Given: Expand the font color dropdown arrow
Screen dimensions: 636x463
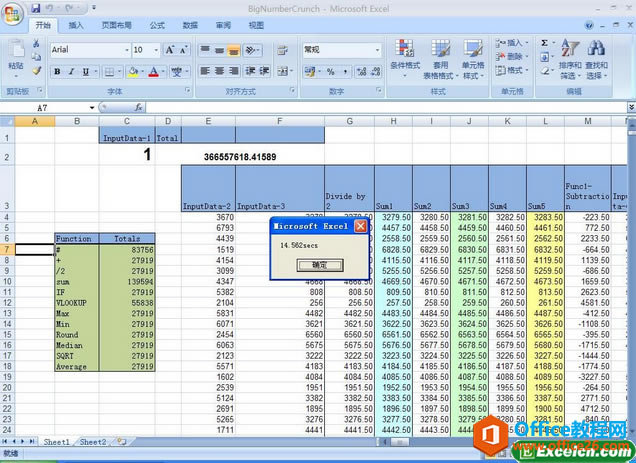Looking at the screenshot, I should click(x=163, y=72).
